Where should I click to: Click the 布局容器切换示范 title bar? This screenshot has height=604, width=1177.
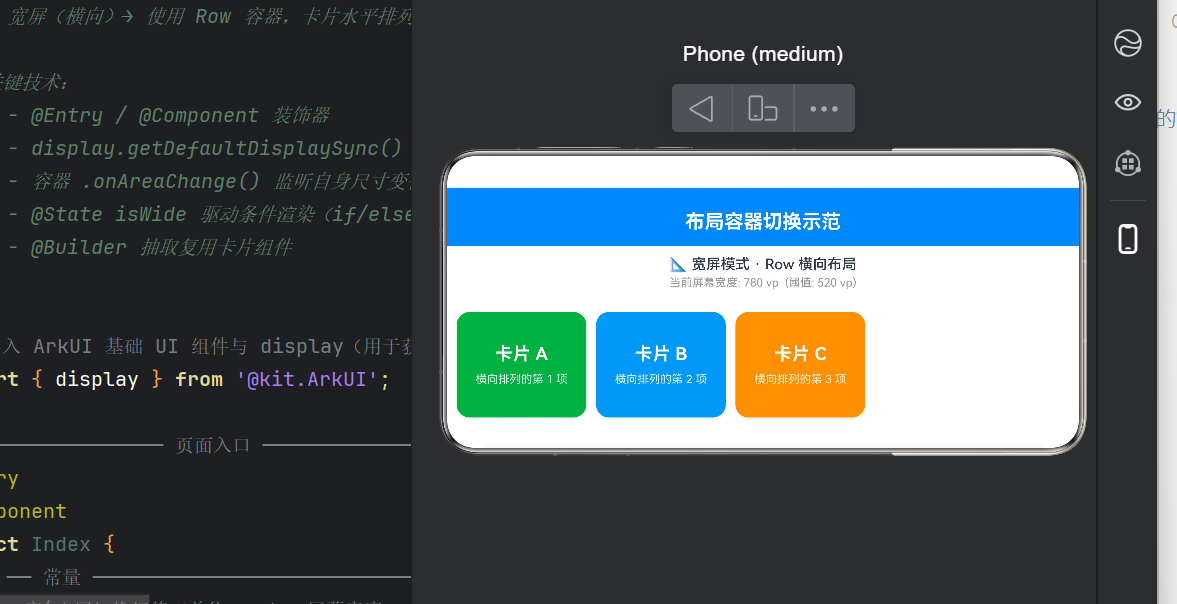(x=763, y=217)
